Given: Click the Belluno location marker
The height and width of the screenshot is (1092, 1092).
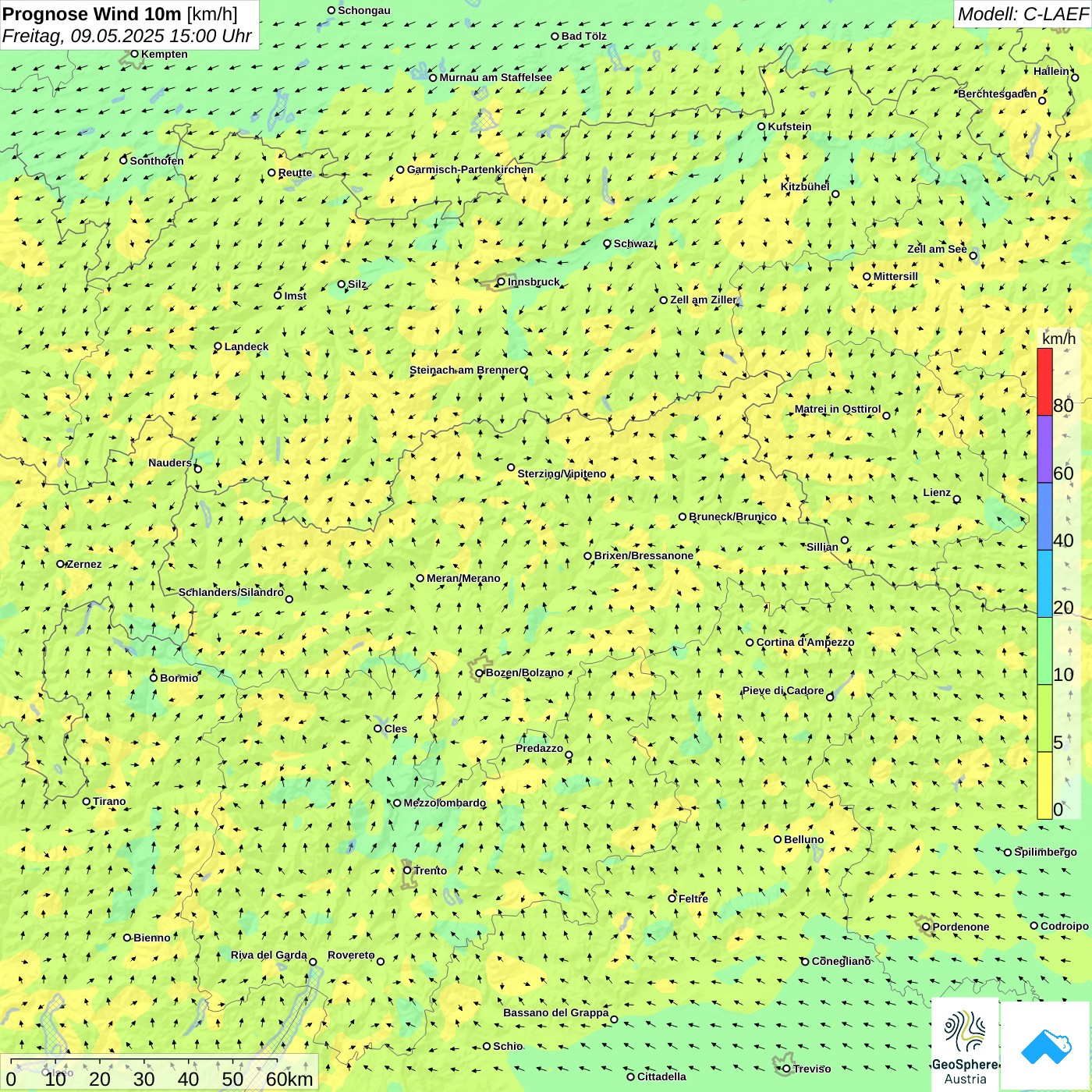Looking at the screenshot, I should pos(778,839).
